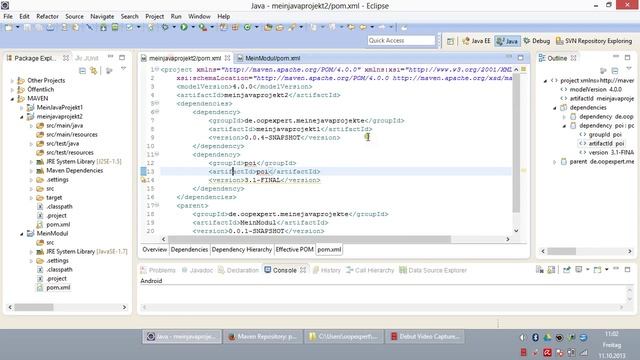Switch to the History view tab
The width and height of the screenshot is (640, 360).
click(327, 270)
